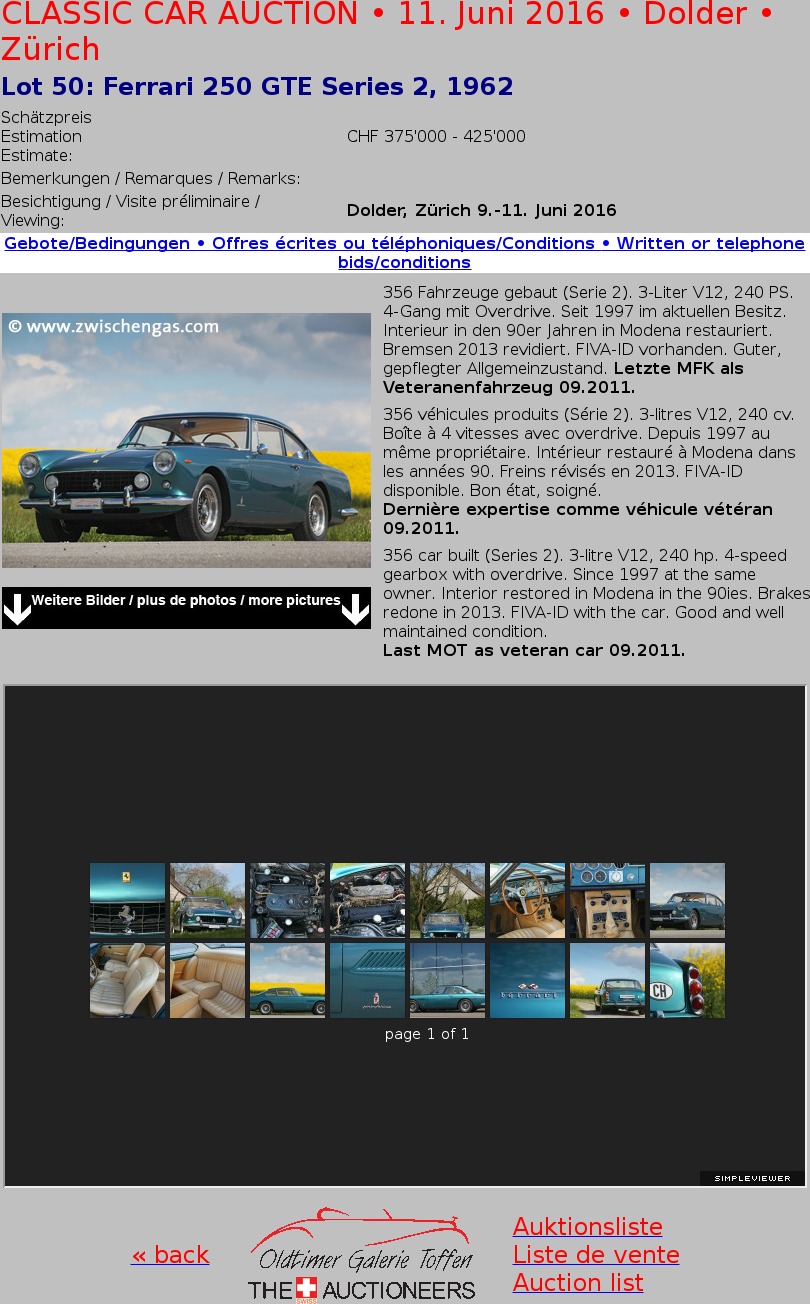Image resolution: width=810 pixels, height=1304 pixels.
Task: Click Weitere Bilder / more pictures banner
Action: click(x=186, y=608)
